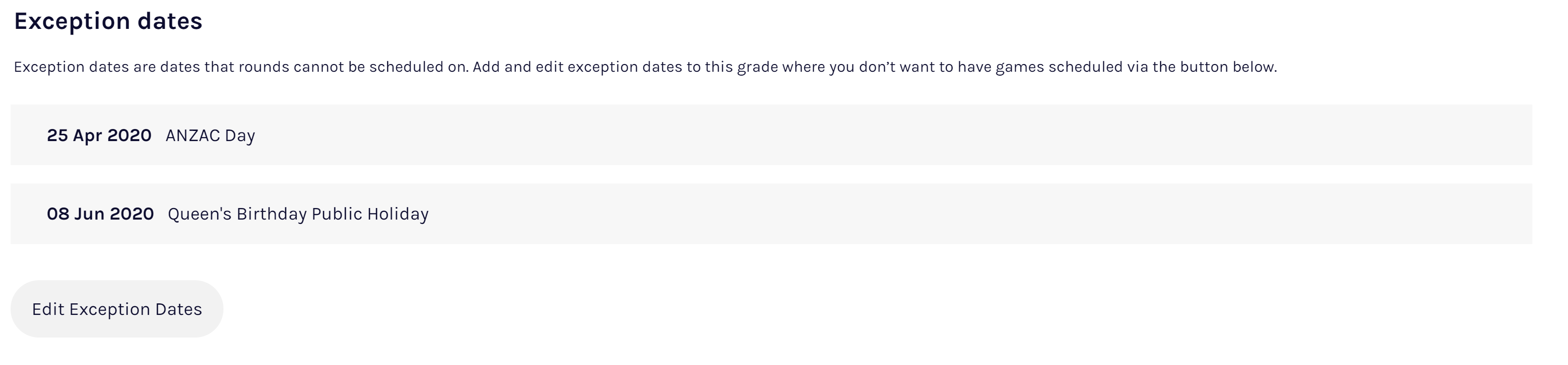The width and height of the screenshot is (1568, 365).
Task: Click the day number "25" in the first row
Action: [x=57, y=135]
